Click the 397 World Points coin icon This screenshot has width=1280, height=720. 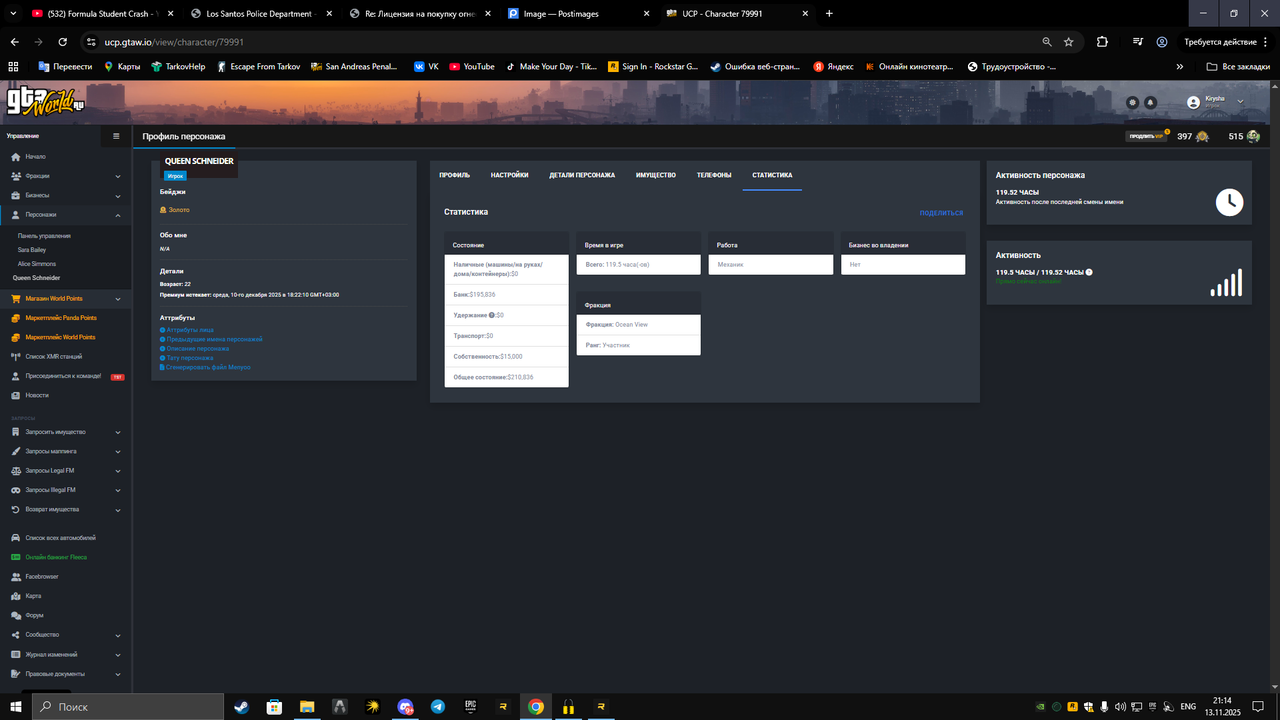pyautogui.click(x=1202, y=136)
